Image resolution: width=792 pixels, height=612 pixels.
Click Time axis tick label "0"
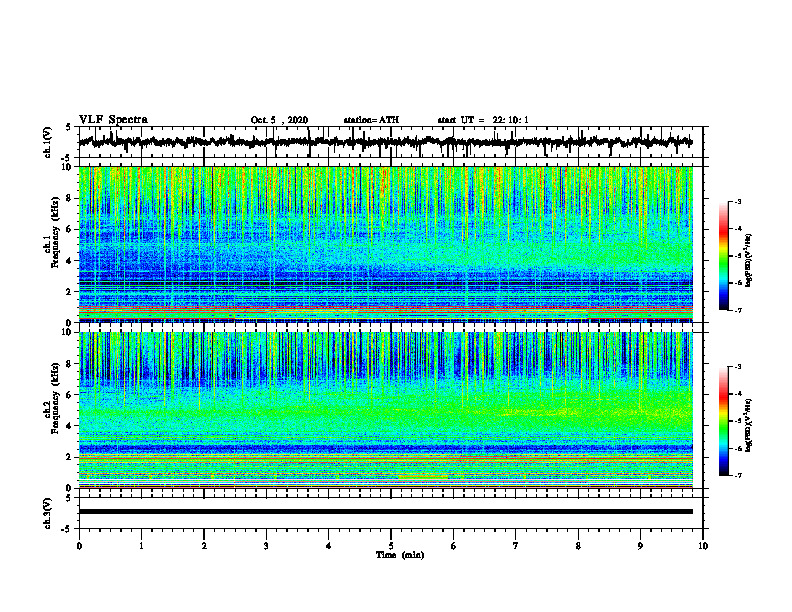click(x=79, y=546)
